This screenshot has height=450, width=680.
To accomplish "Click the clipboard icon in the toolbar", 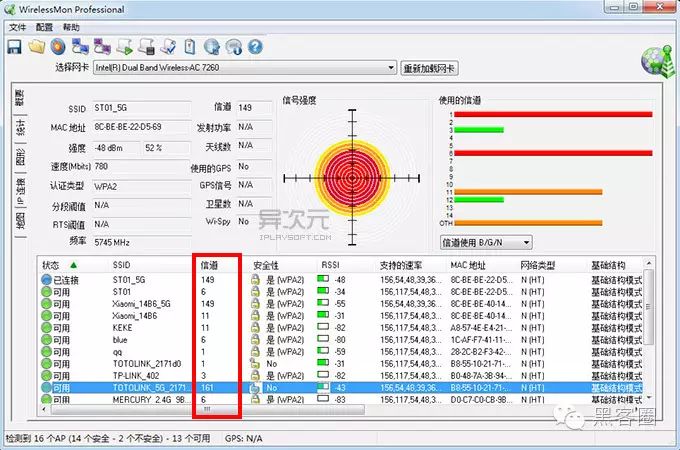I will 190,47.
